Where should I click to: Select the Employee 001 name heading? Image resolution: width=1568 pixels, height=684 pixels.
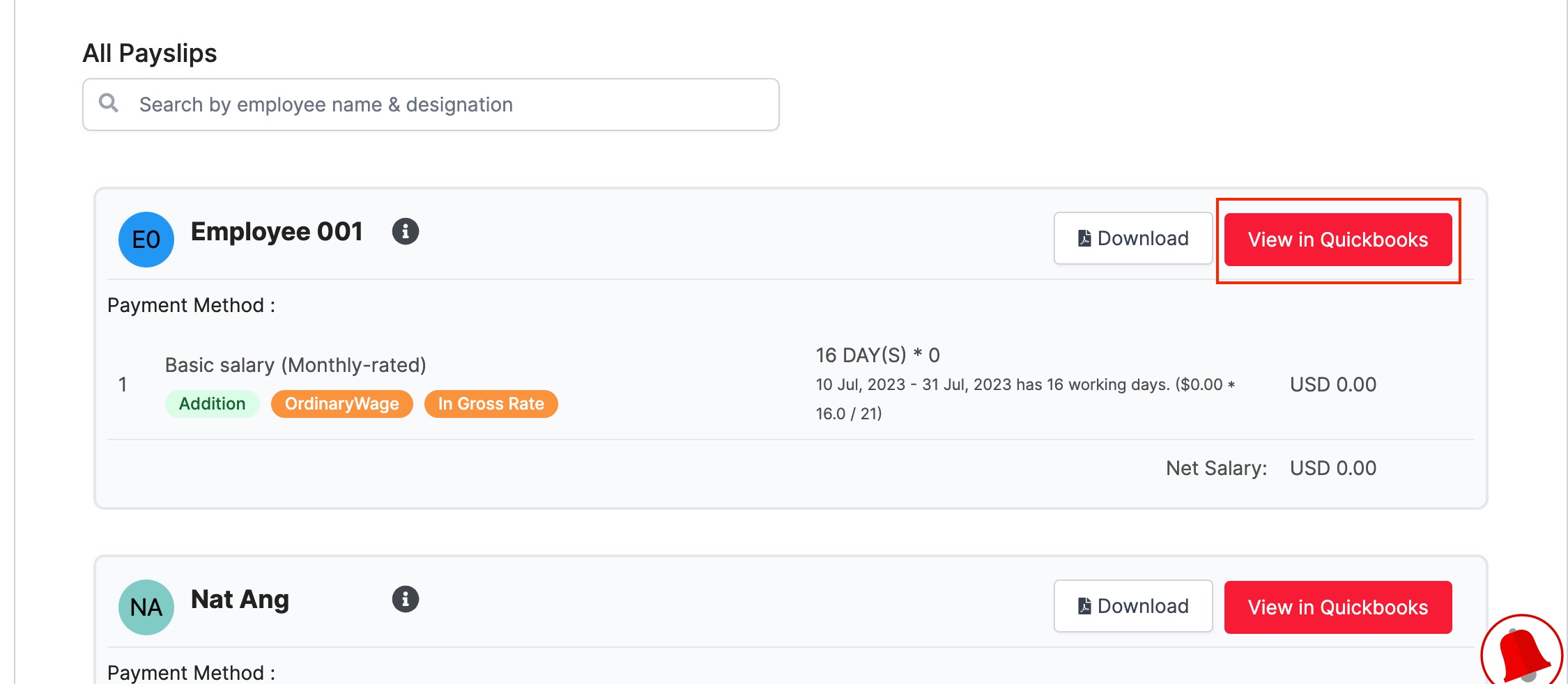[x=277, y=231]
